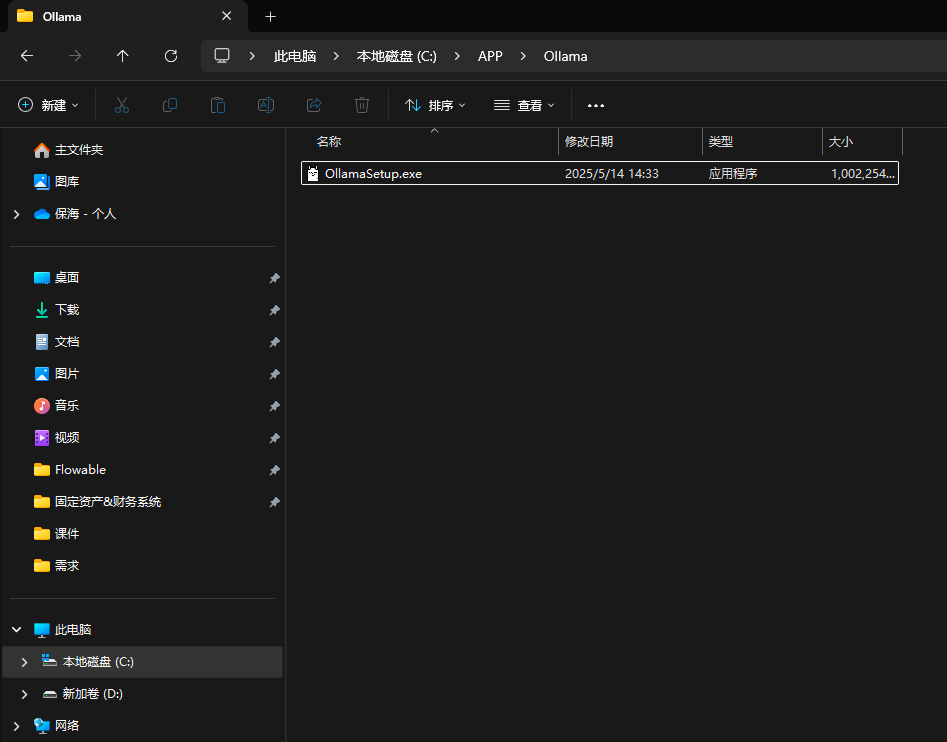Expand chevron between 本地磁盘 (C:) and APP
The image size is (947, 742).
pos(457,56)
